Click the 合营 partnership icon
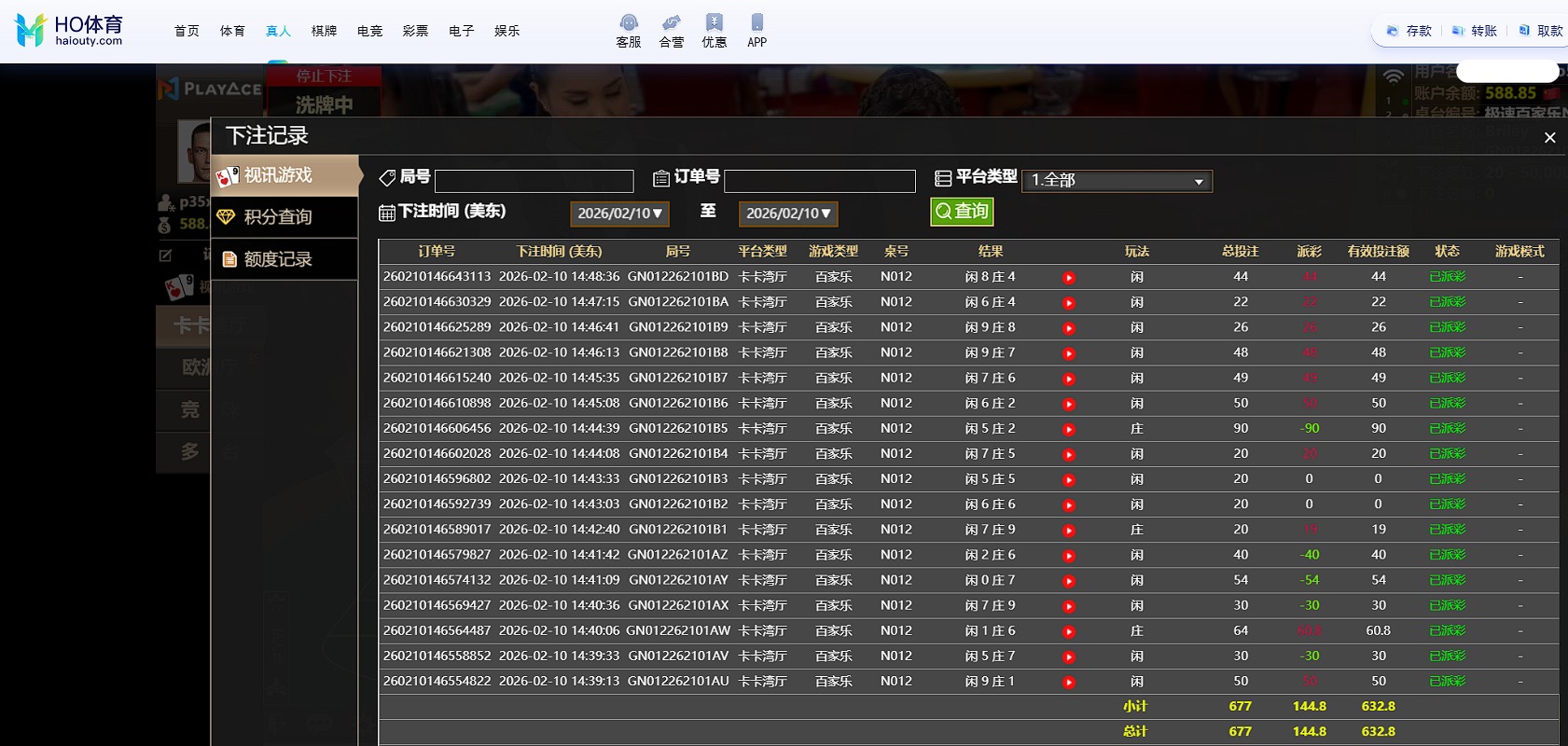Screen dimensions: 1568x746 tap(672, 30)
